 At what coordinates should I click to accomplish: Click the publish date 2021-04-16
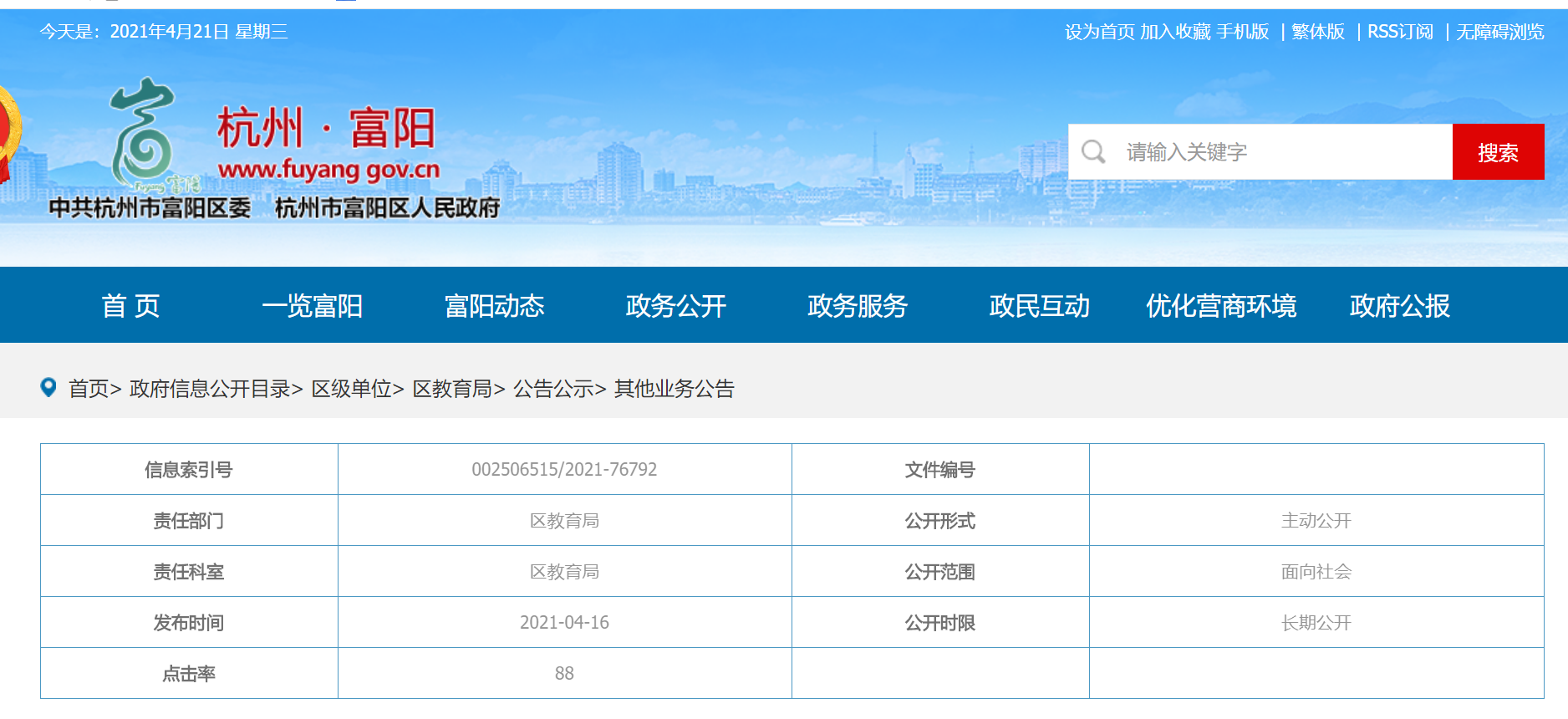point(564,623)
